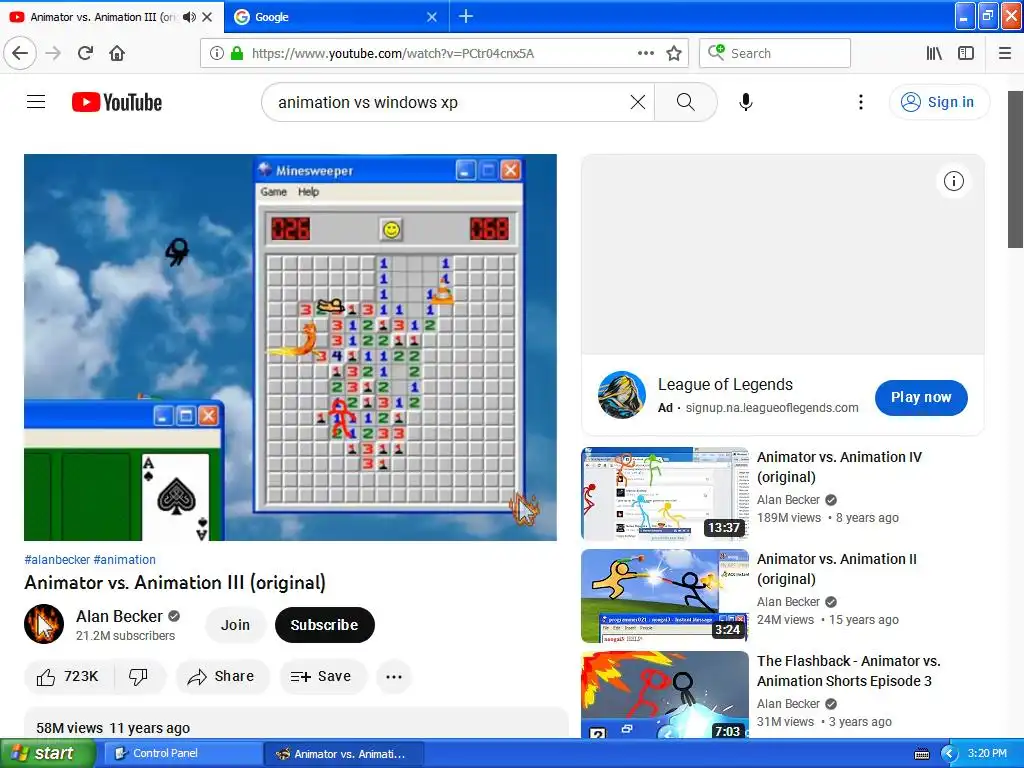This screenshot has width=1024, height=768.
Task: Share the video
Action: click(221, 677)
